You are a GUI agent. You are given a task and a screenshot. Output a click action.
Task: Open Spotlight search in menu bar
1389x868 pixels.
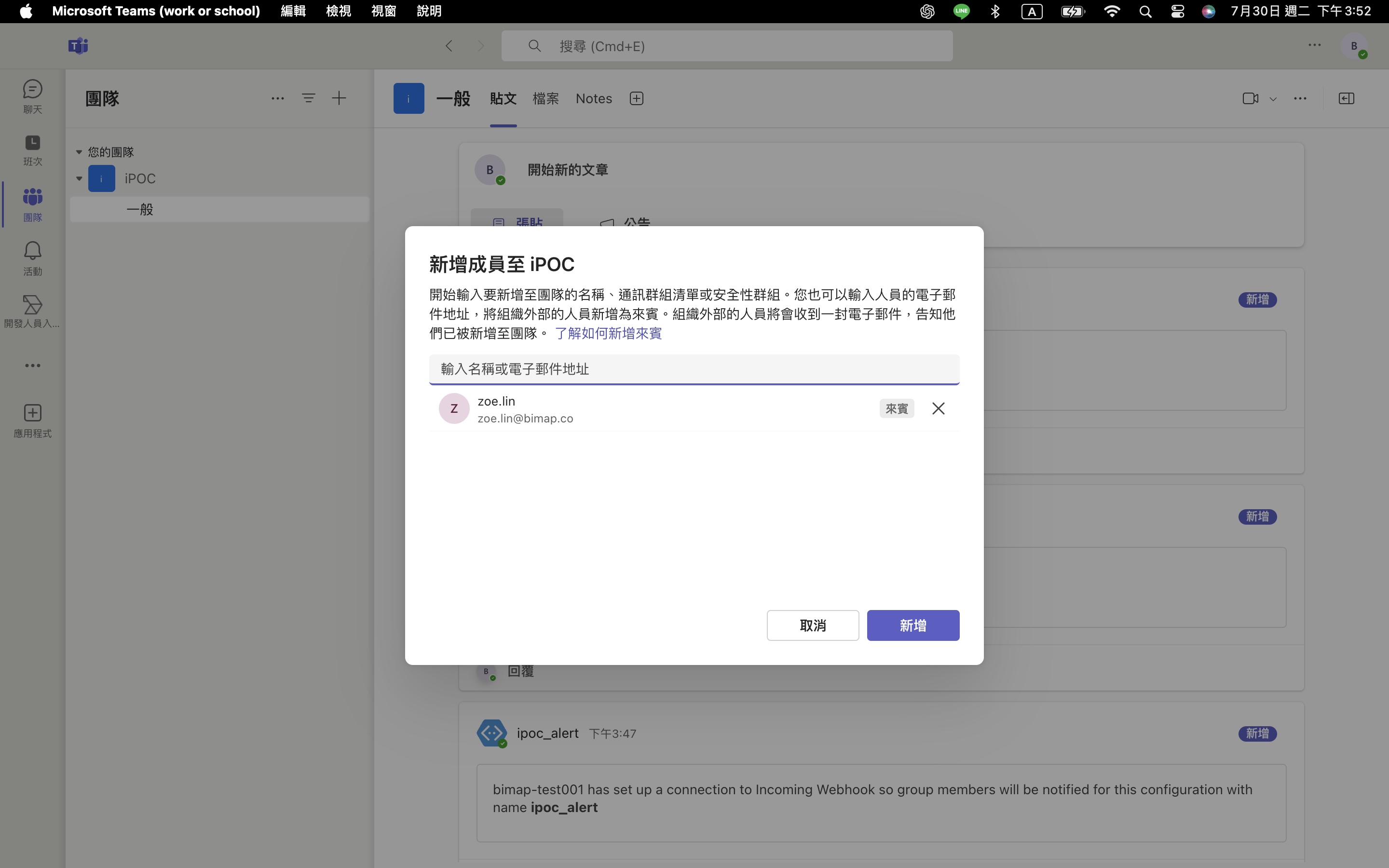1145,12
